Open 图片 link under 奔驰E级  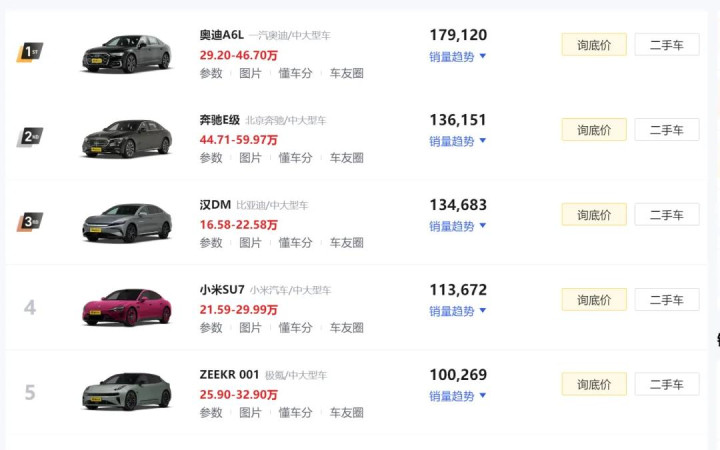(x=250, y=158)
